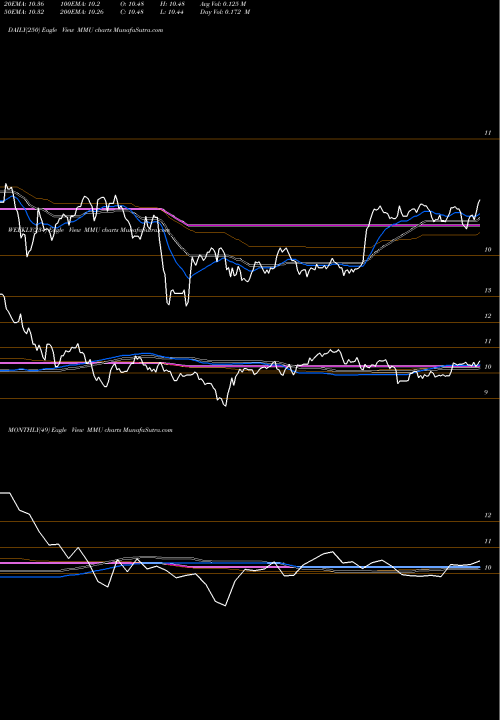Click the 10 price label on monthly chart
The width and height of the screenshot is (500, 720).
488,568
